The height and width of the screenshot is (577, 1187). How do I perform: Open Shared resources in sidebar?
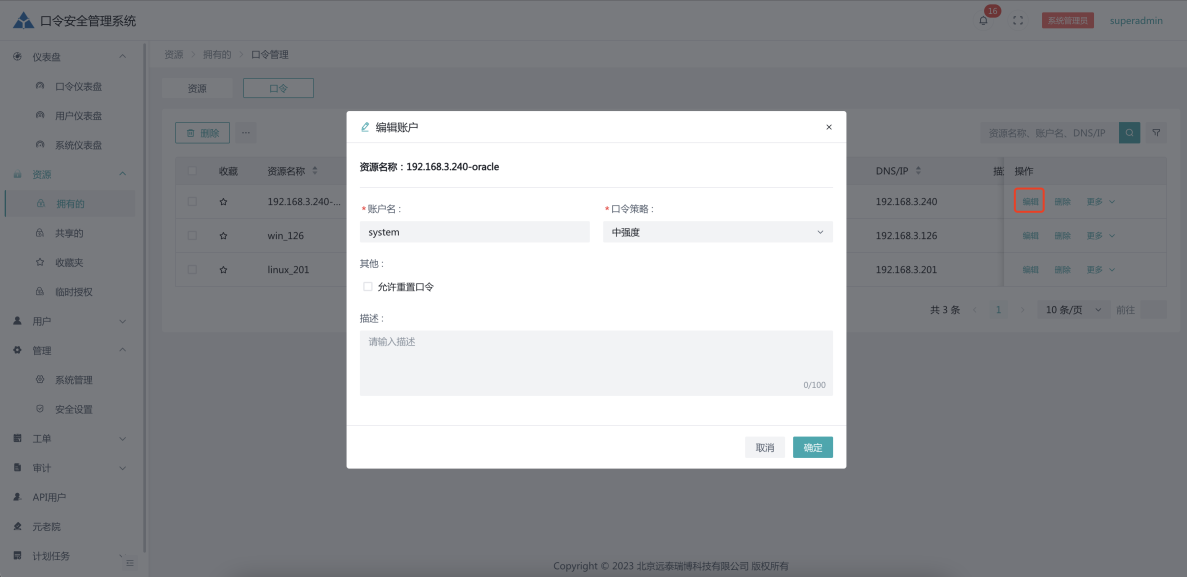[69, 233]
